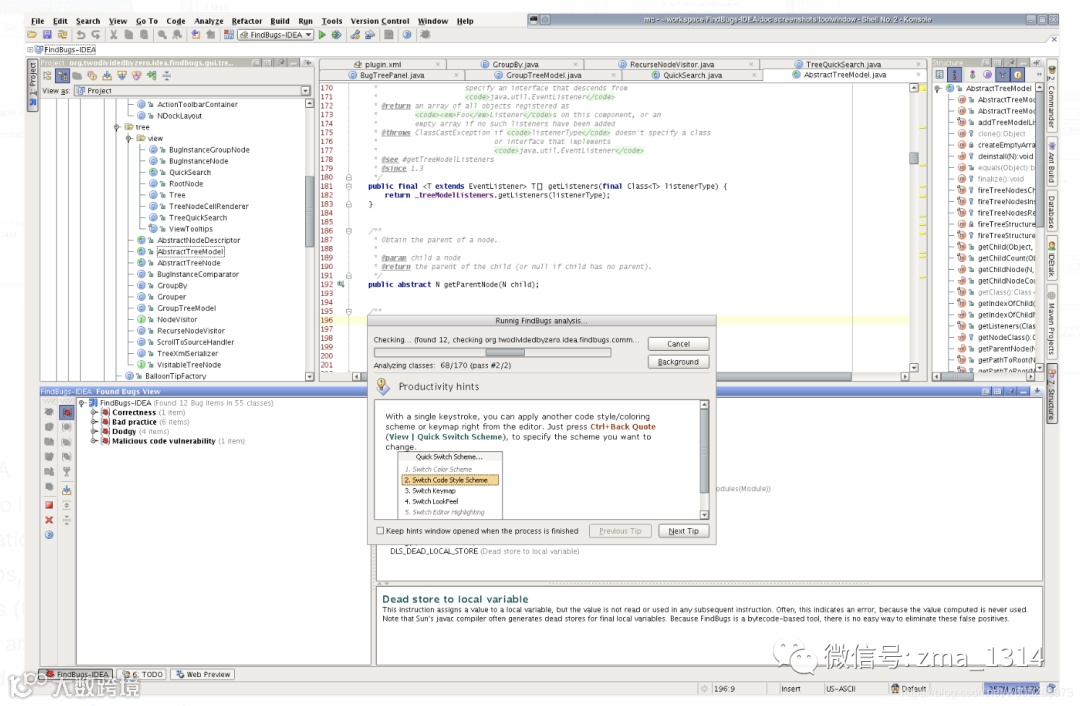
Task: Click the Cut scissors icon
Action: [x=113, y=34]
